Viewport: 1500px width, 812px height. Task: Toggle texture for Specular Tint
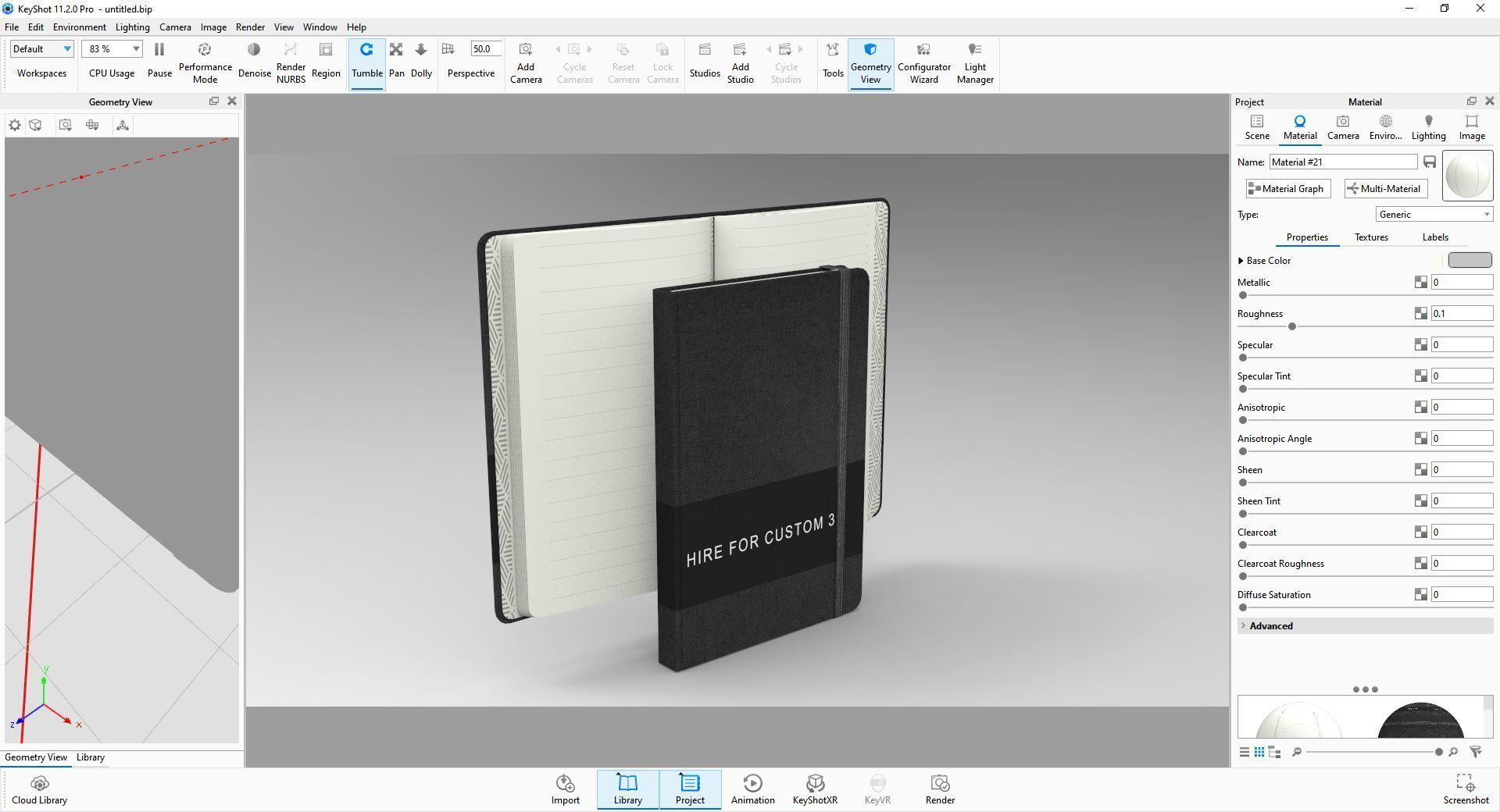[x=1420, y=376]
